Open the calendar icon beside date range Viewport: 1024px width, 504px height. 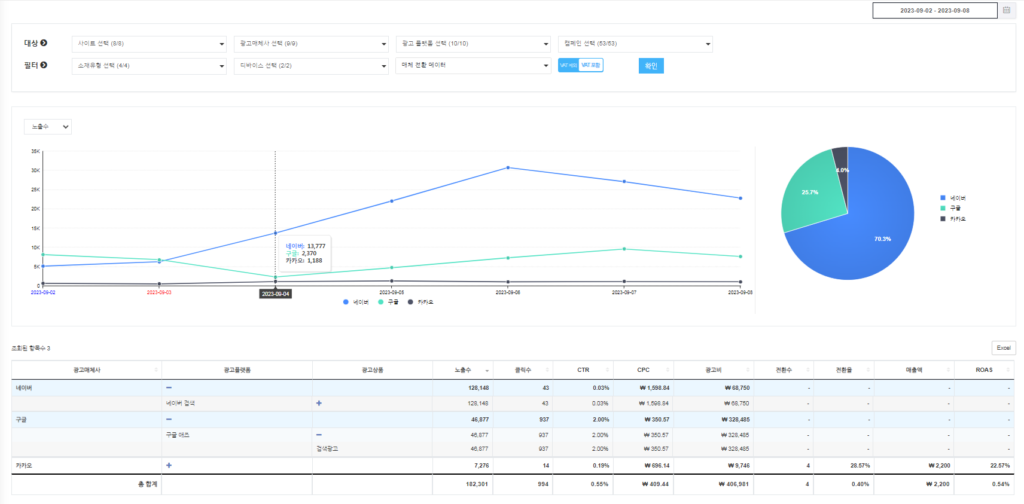coord(1006,10)
